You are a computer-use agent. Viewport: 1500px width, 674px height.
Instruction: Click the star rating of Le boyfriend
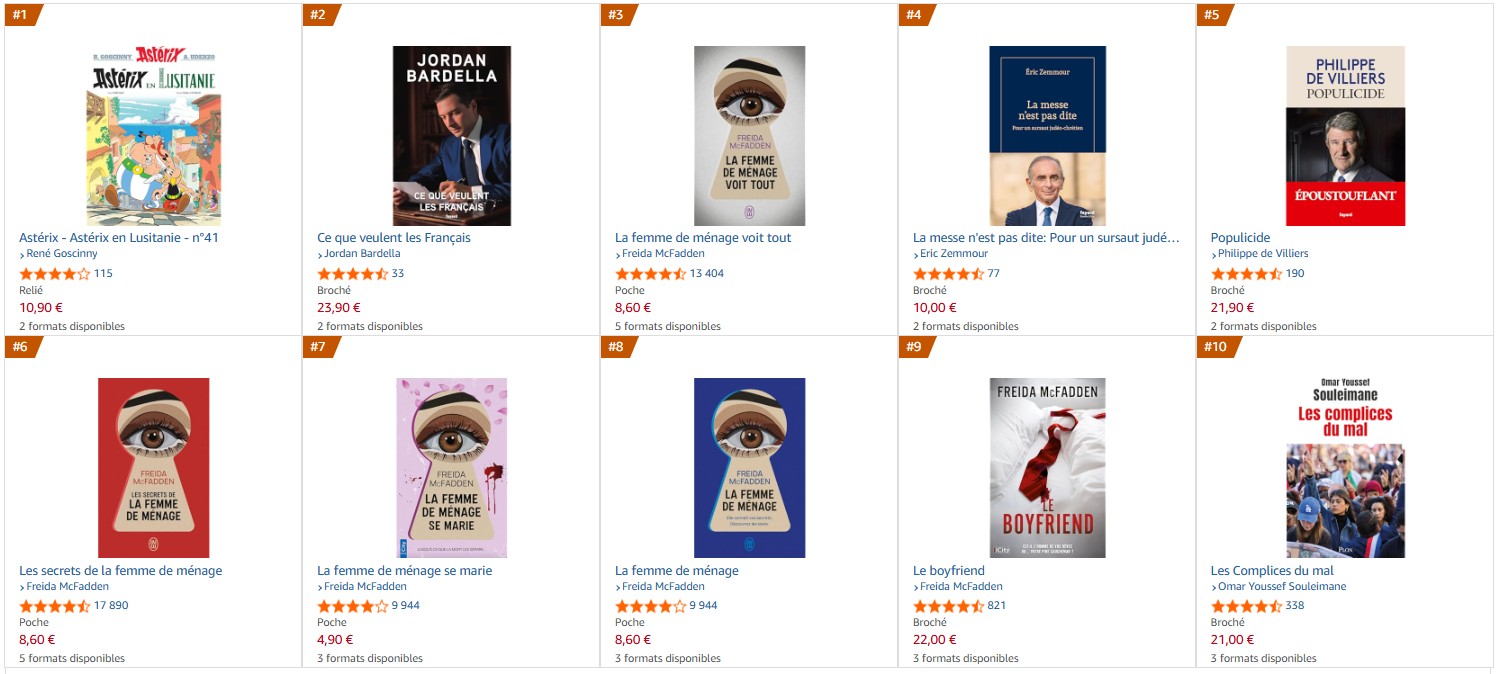tap(948, 605)
